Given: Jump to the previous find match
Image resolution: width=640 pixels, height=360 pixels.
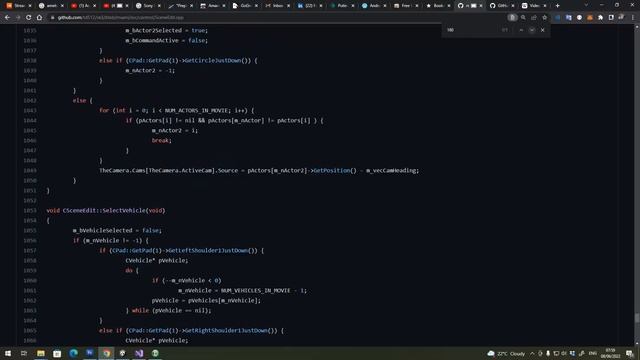Looking at the screenshot, I should click(521, 30).
